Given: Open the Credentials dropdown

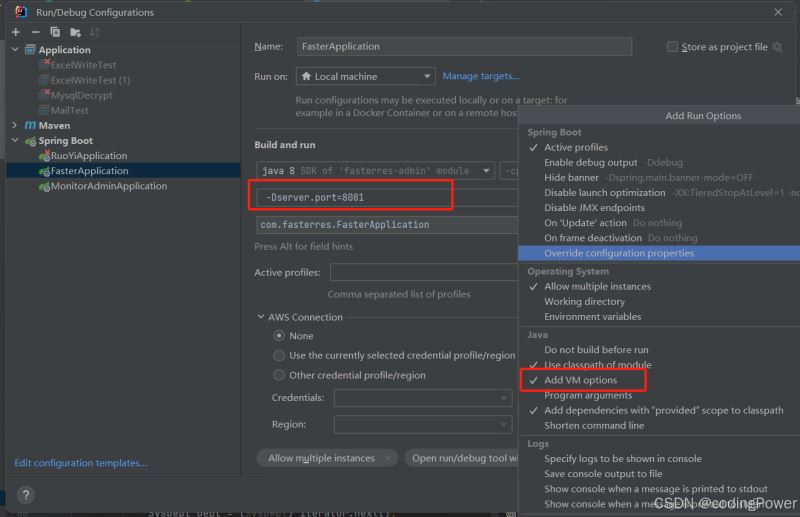Looking at the screenshot, I should click(x=423, y=398).
